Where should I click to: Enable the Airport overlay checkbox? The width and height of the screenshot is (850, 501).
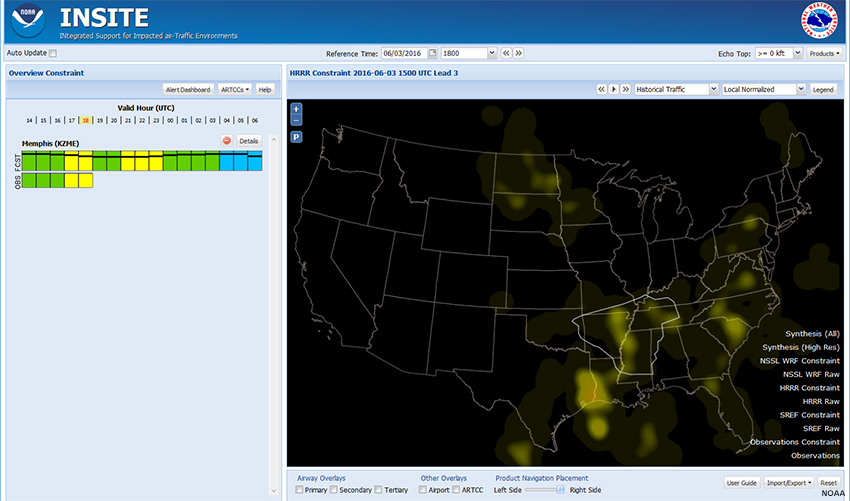(423, 490)
